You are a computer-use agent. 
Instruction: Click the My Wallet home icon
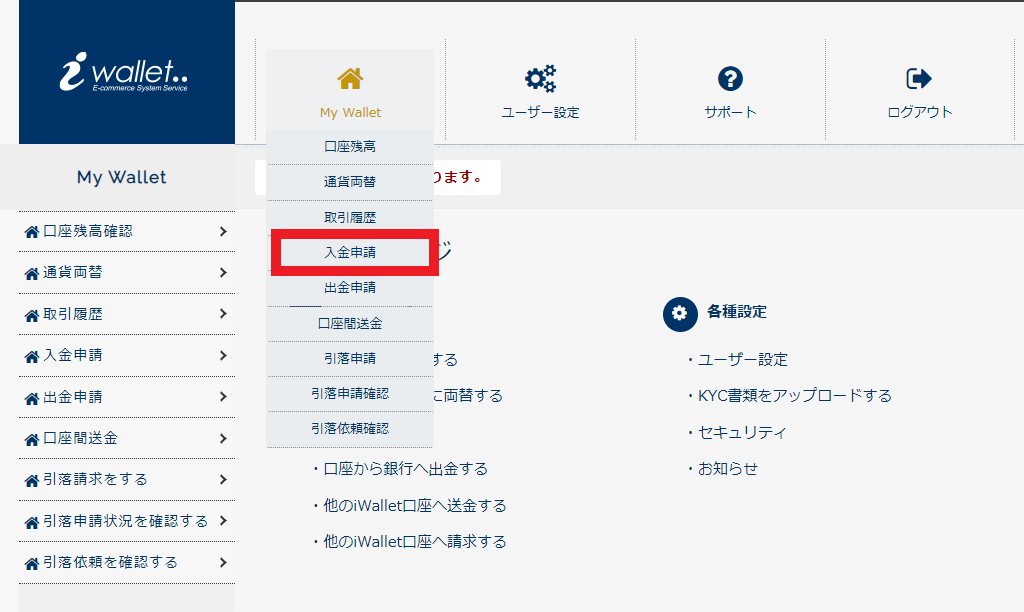[350, 78]
